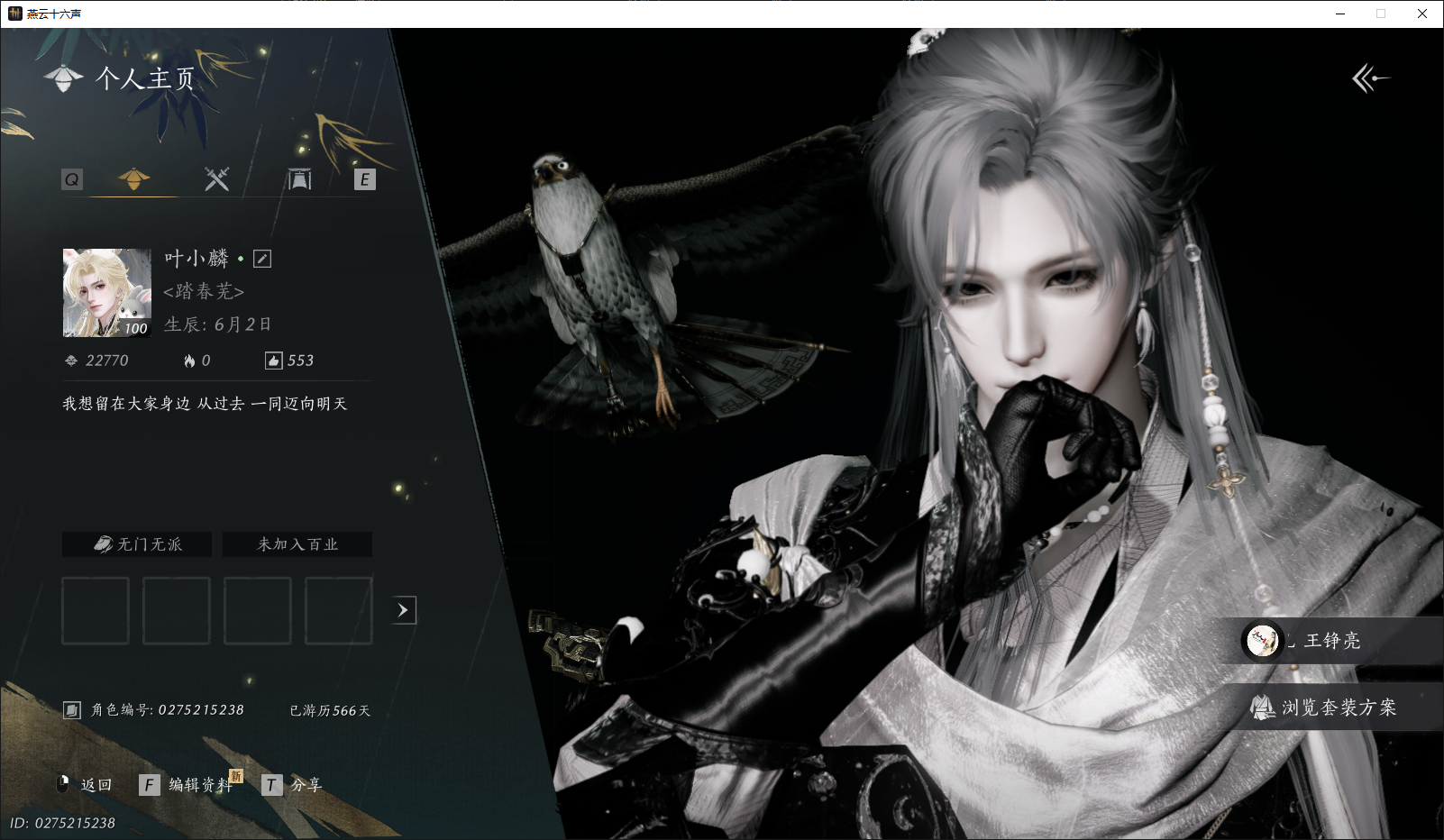Image resolution: width=1444 pixels, height=840 pixels.
Task: Click the thumbs-up likes icon showing 553
Action: [x=273, y=361]
